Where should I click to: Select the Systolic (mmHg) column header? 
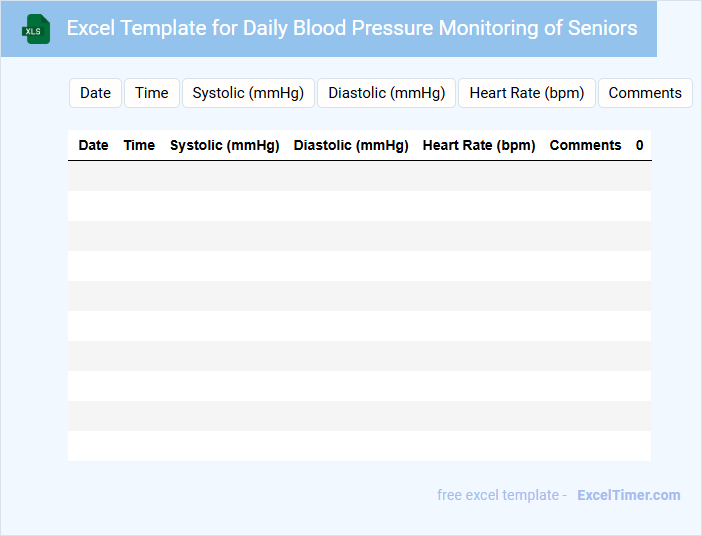[224, 145]
